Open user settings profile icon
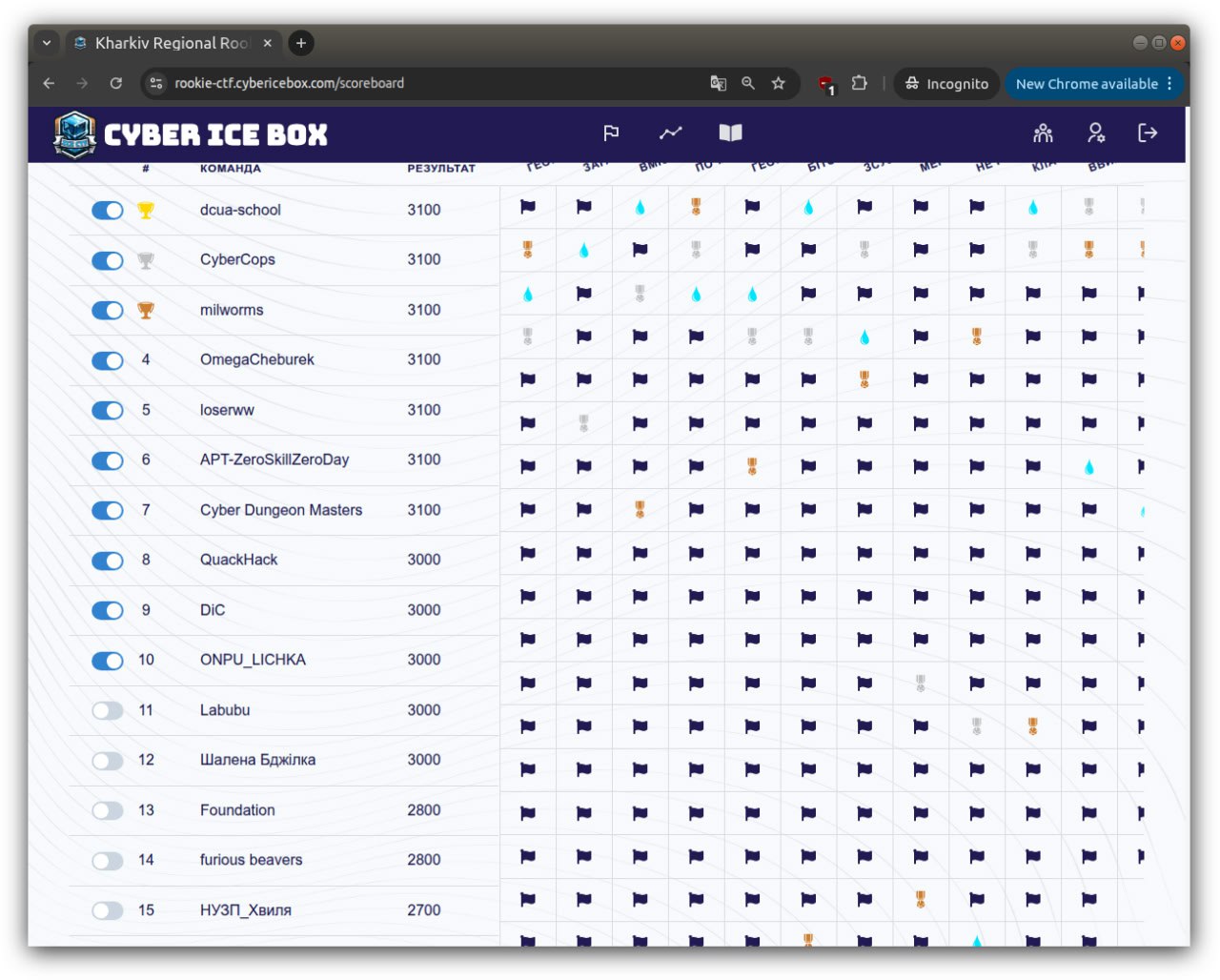The image size is (1220, 980). pos(1096,133)
